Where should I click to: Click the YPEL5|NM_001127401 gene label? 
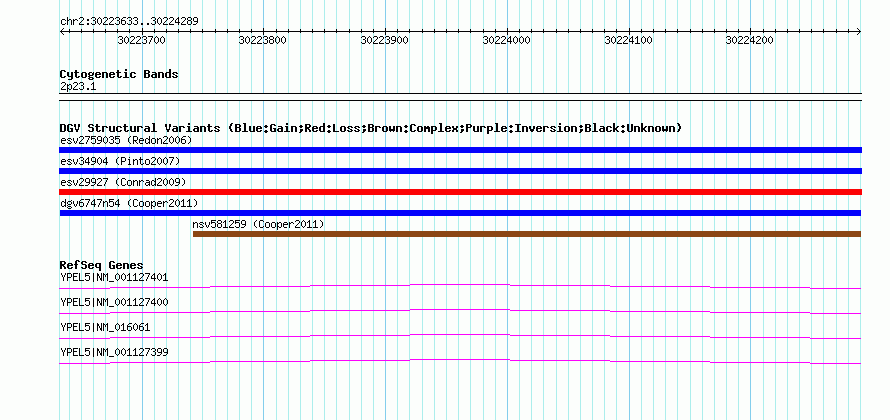[x=114, y=278]
